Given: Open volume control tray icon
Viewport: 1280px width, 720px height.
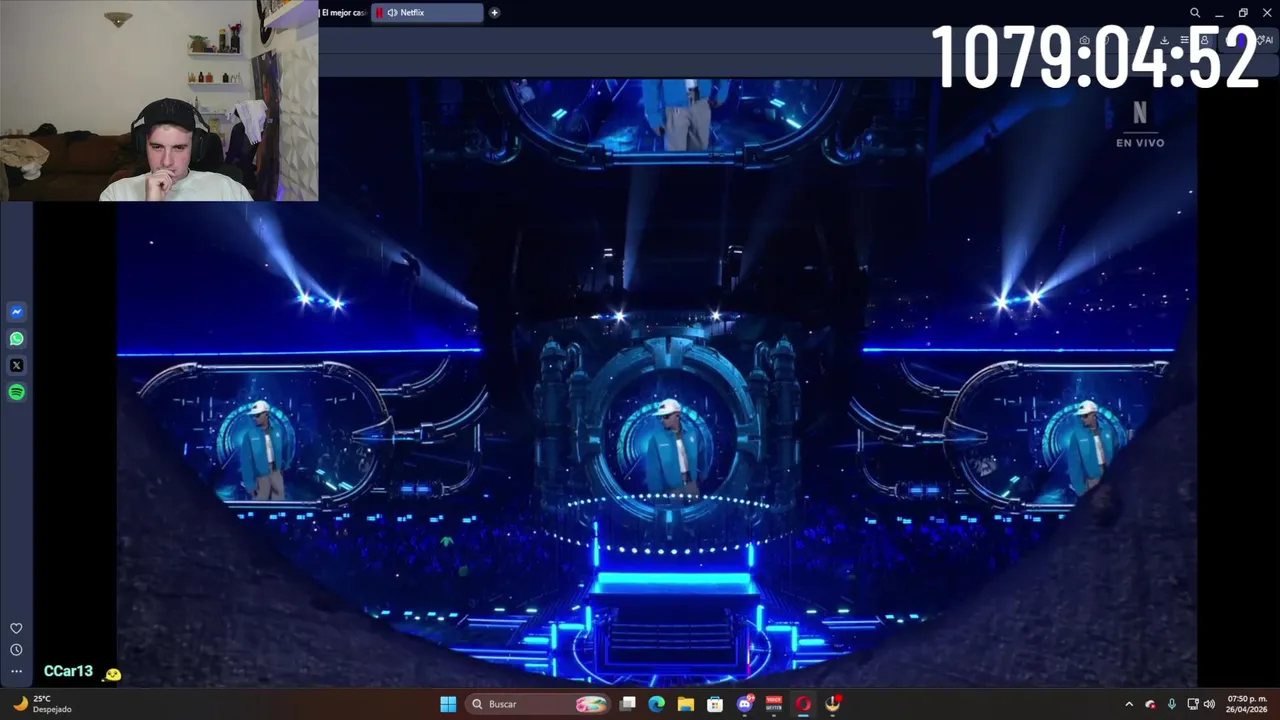Looking at the screenshot, I should [x=1209, y=704].
